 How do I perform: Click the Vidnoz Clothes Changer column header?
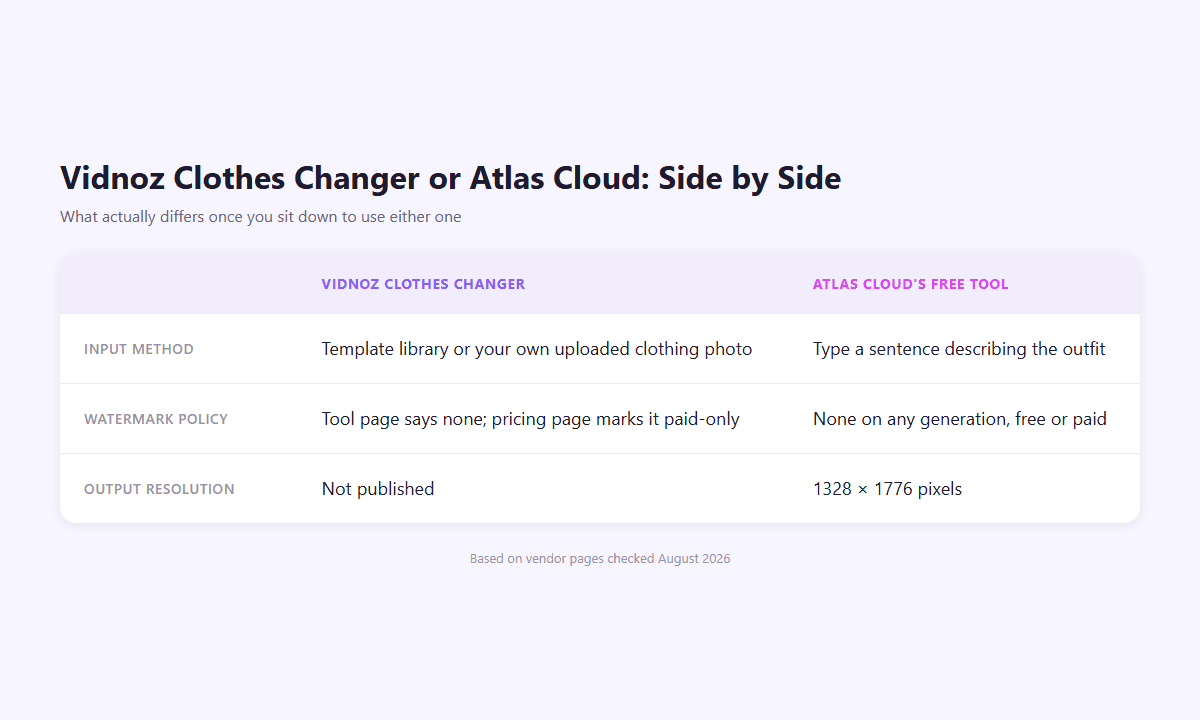[x=423, y=284]
